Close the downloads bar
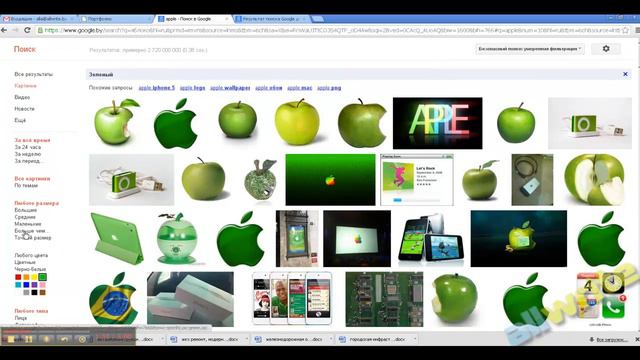 click(637, 339)
